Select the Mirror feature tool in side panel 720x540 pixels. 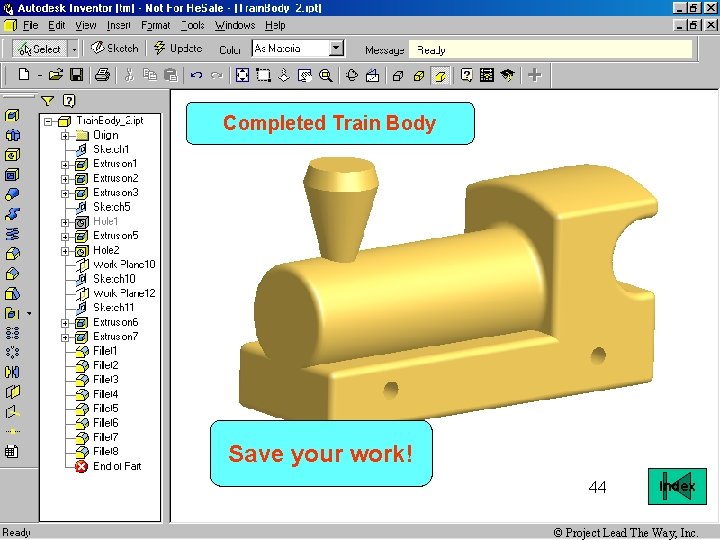click(12, 371)
